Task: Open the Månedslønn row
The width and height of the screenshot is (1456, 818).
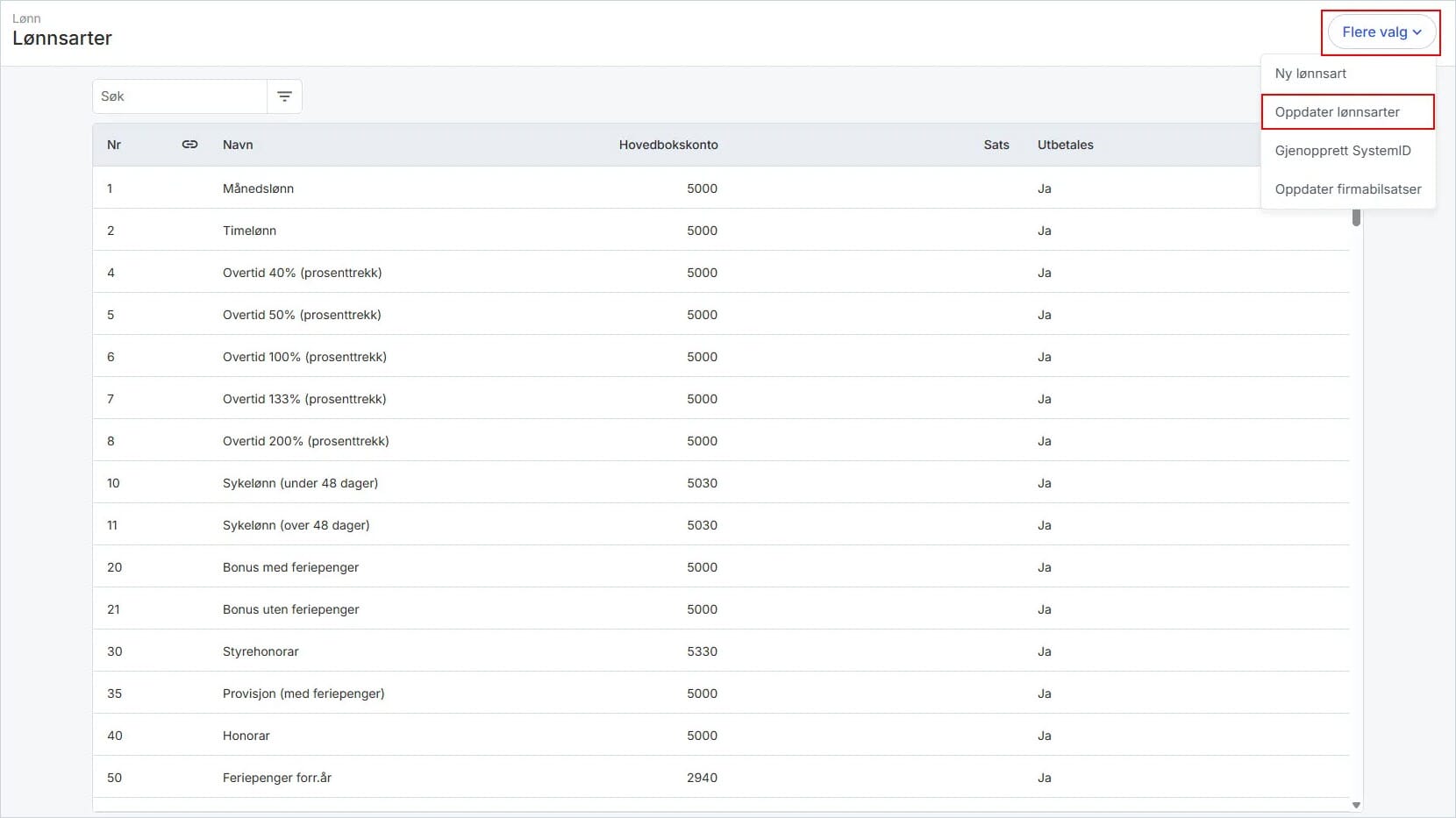Action: 721,188
